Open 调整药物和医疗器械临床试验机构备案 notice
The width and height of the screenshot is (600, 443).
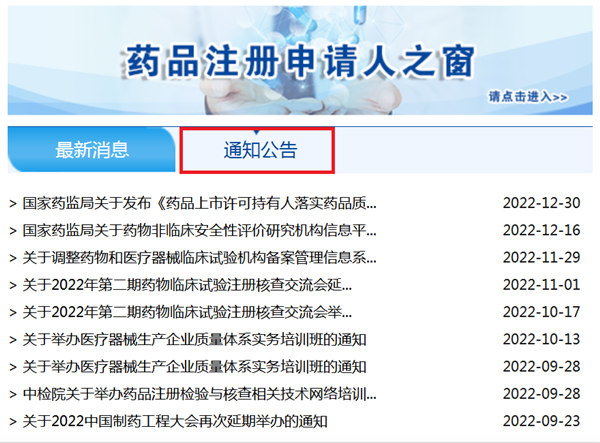pyautogui.click(x=200, y=257)
